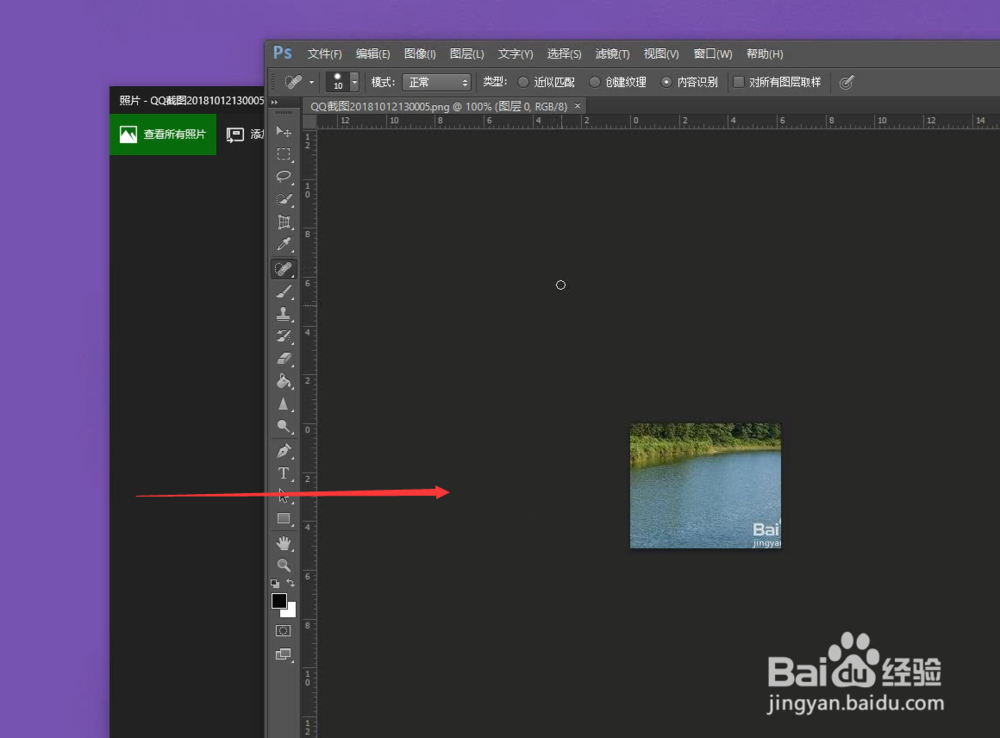
Task: Expand the toolbar double-arrow toggle
Action: 274,102
